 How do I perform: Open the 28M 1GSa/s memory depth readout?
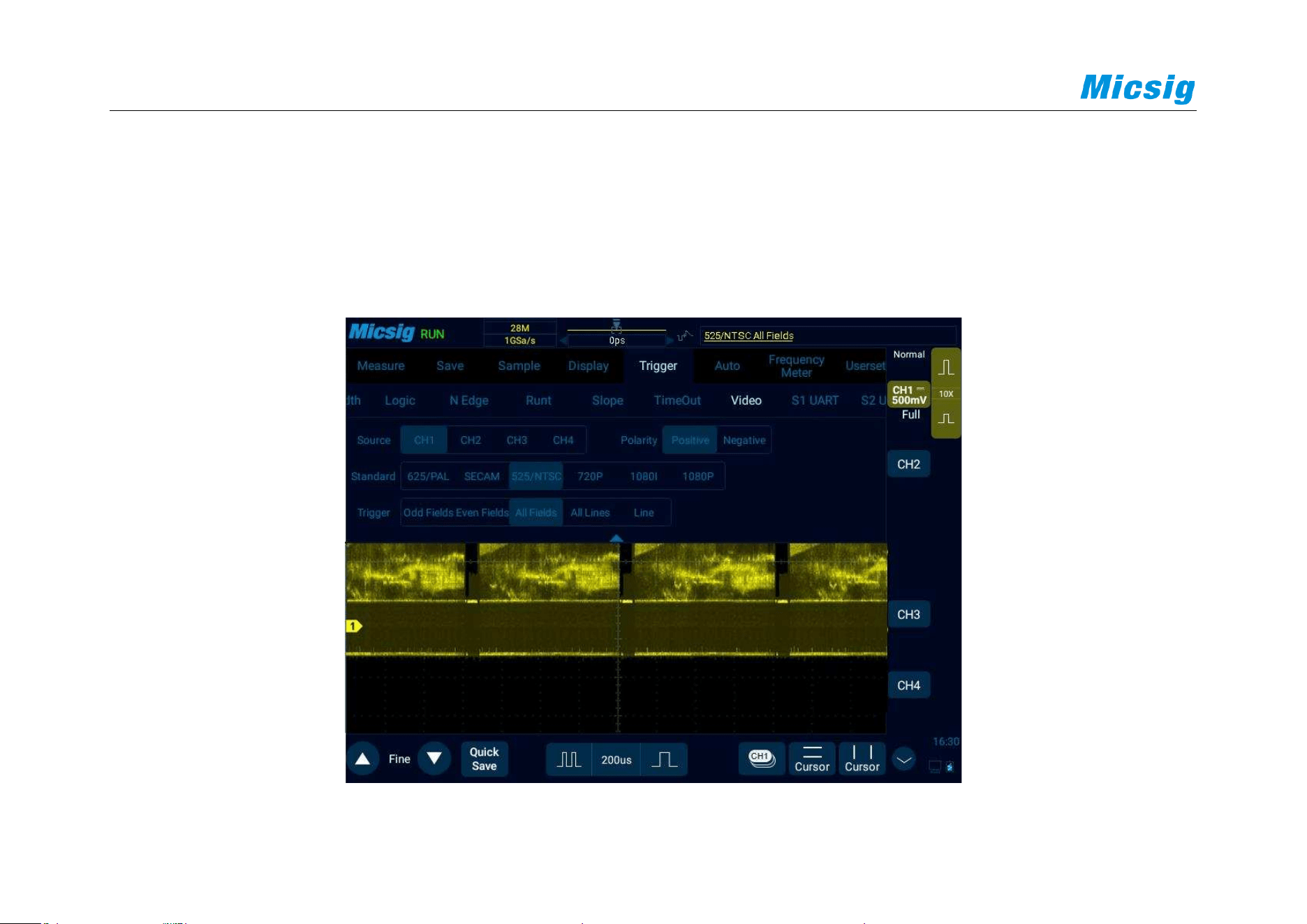pyautogui.click(x=519, y=334)
